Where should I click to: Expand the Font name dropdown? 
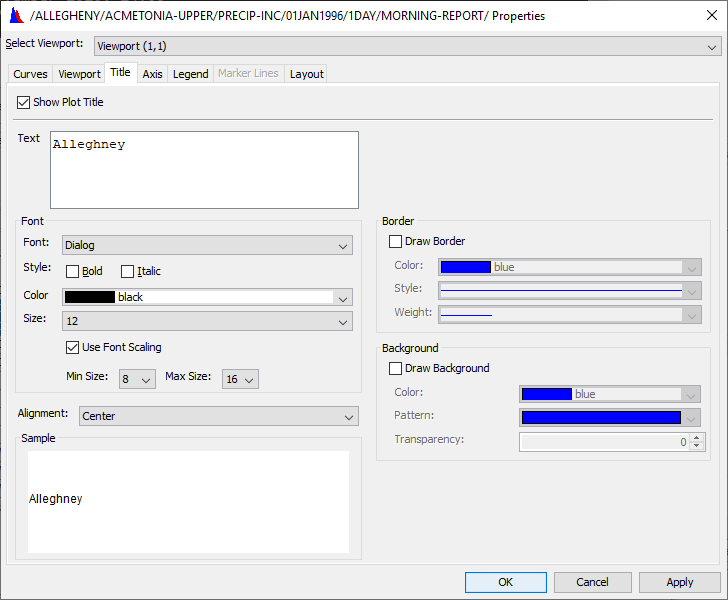tap(207, 245)
